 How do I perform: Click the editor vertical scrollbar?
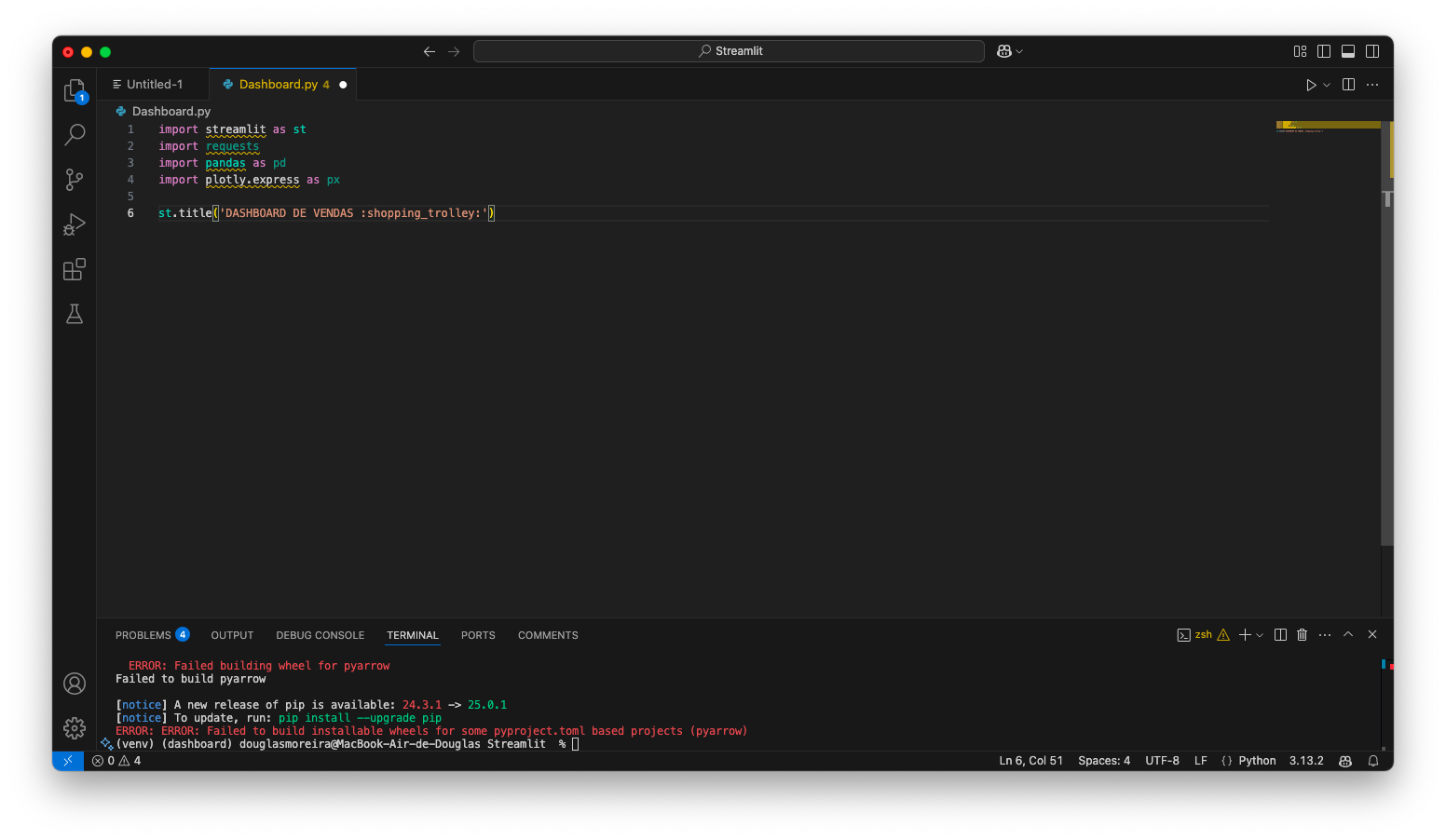[x=1387, y=332]
